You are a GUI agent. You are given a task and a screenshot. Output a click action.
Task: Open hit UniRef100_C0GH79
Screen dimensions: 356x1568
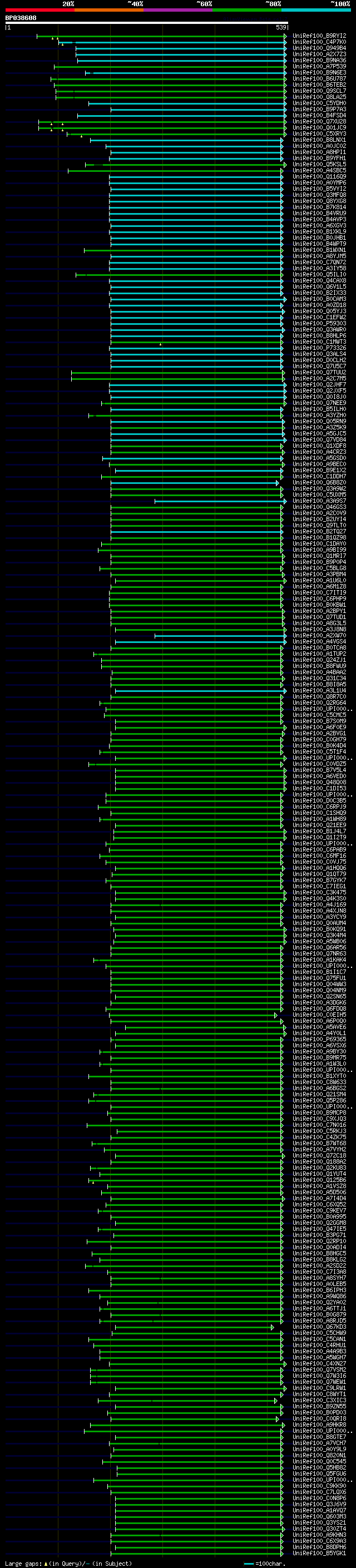(x=319, y=739)
